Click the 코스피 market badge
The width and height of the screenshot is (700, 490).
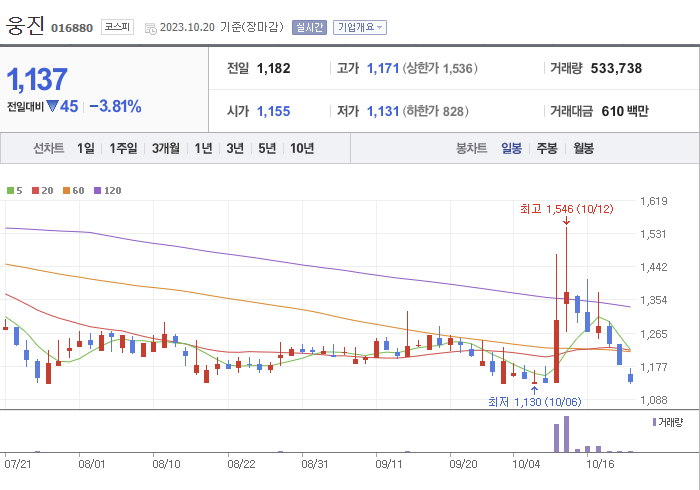(117, 27)
